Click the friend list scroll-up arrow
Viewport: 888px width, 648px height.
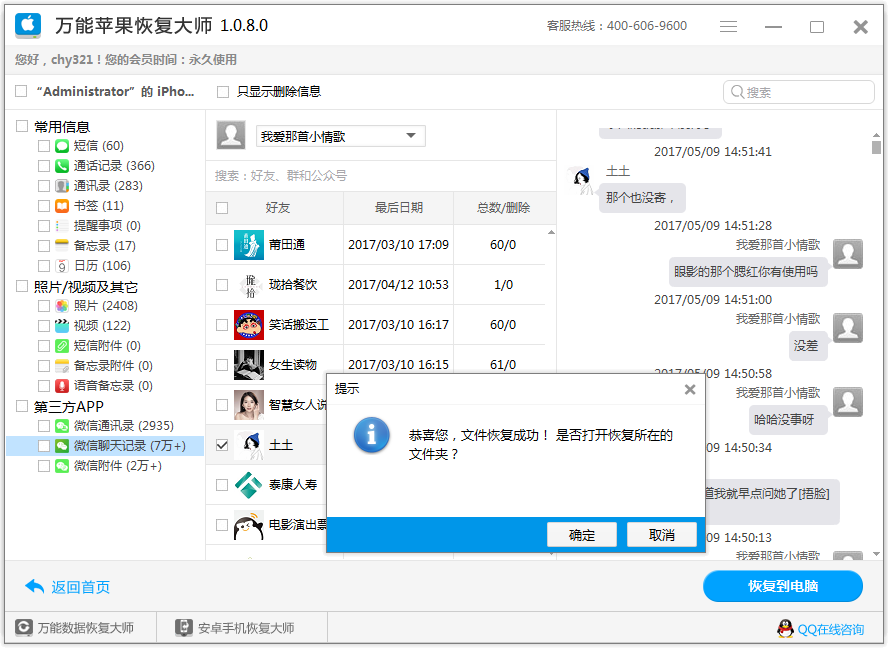(551, 232)
